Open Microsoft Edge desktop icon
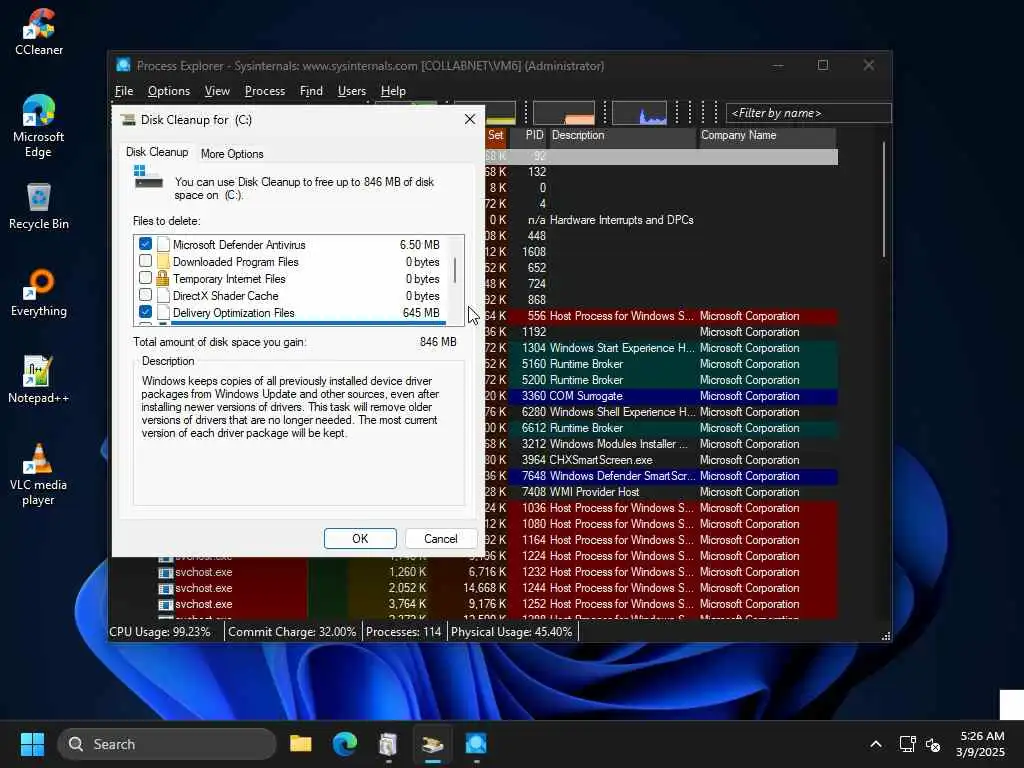 pos(39,126)
